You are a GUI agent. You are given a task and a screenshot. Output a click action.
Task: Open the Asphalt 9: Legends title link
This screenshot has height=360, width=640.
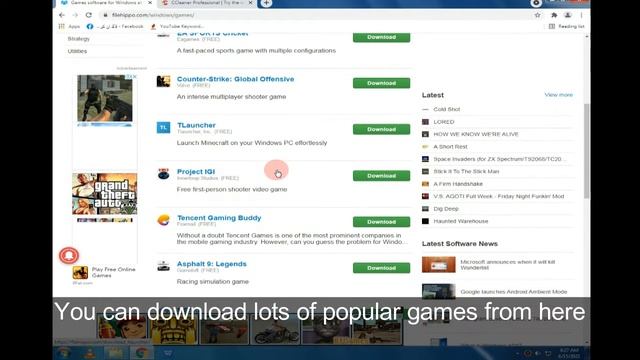212,264
